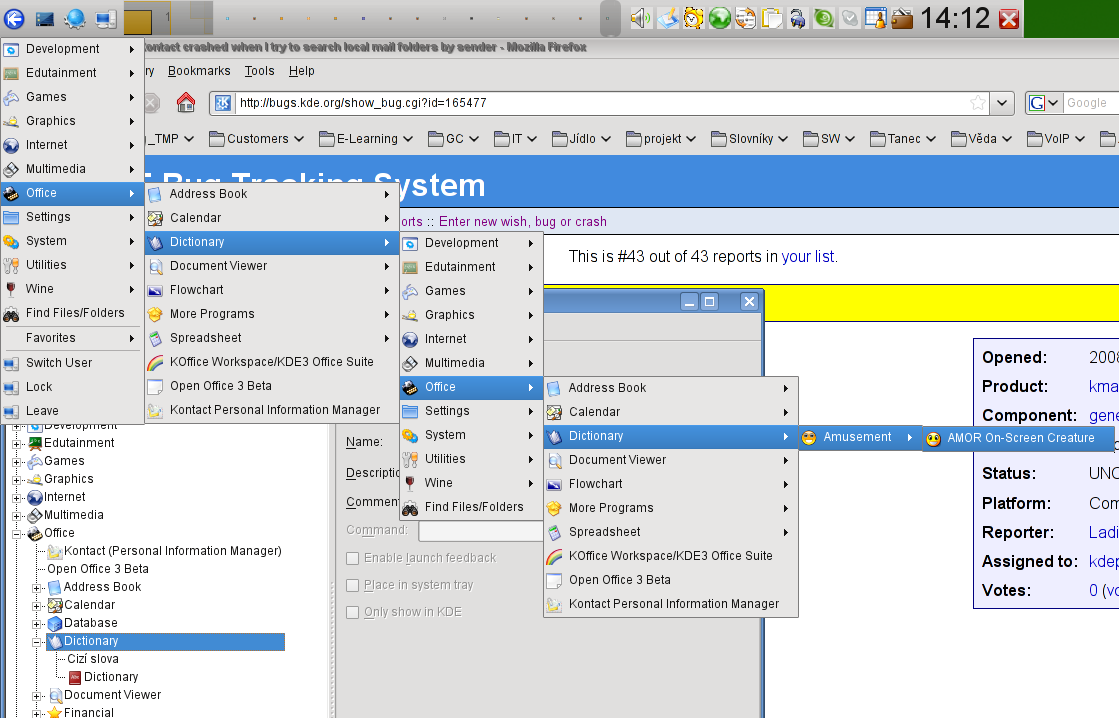
Task: Click the KDE site icon in the address bar
Action: tap(223, 103)
